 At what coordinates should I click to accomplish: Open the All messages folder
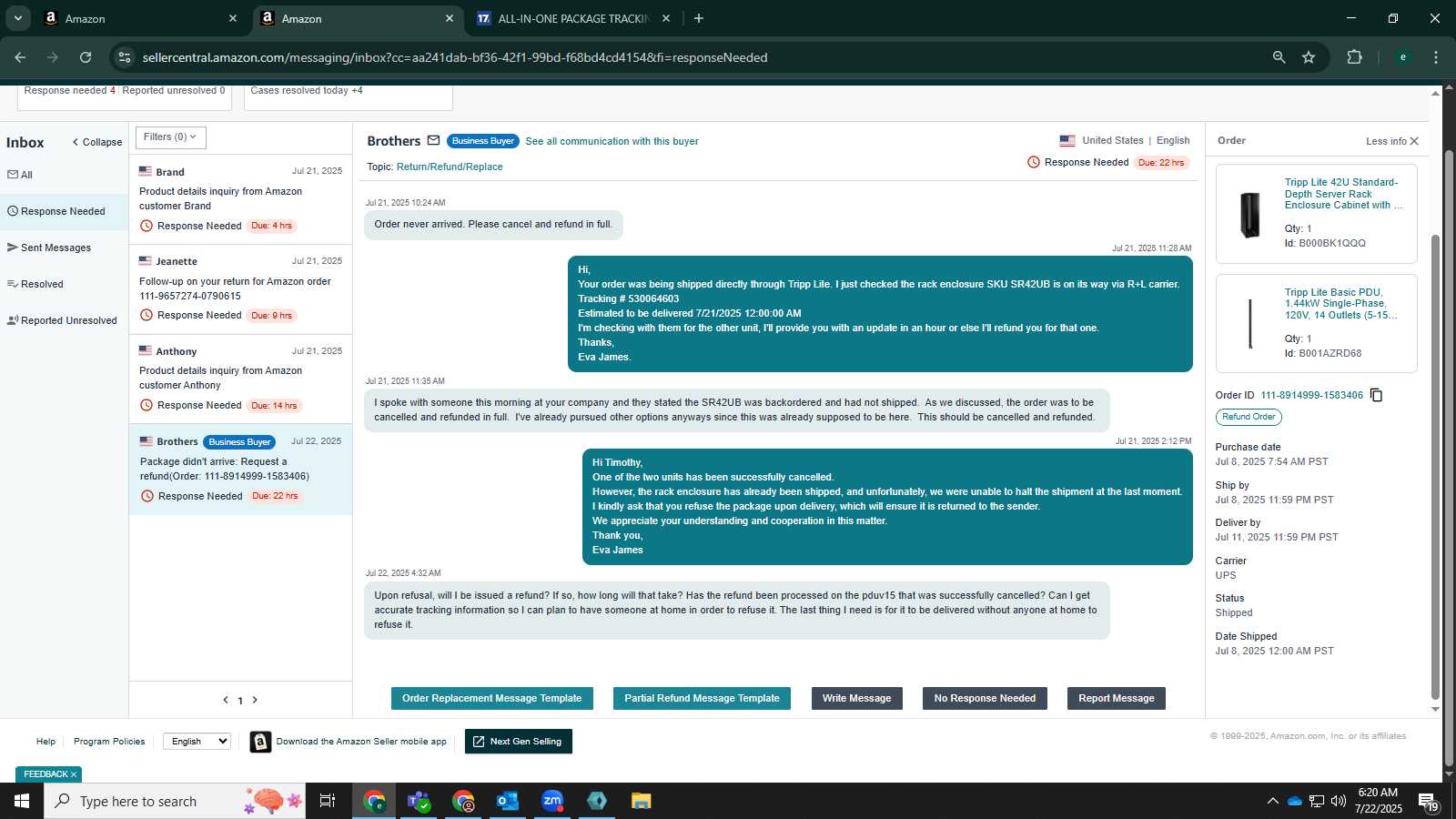20,175
